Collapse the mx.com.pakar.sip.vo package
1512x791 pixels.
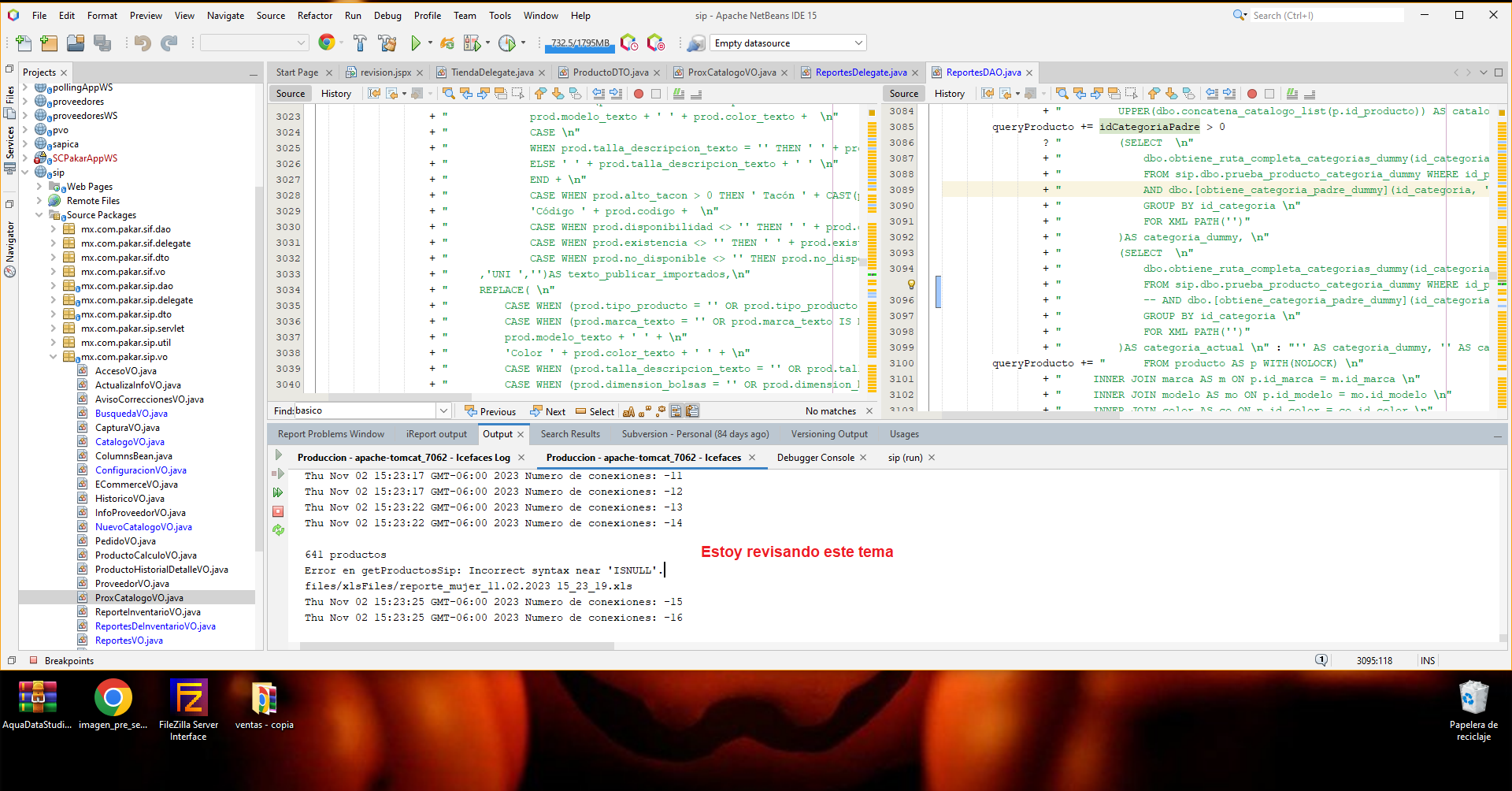(x=54, y=357)
